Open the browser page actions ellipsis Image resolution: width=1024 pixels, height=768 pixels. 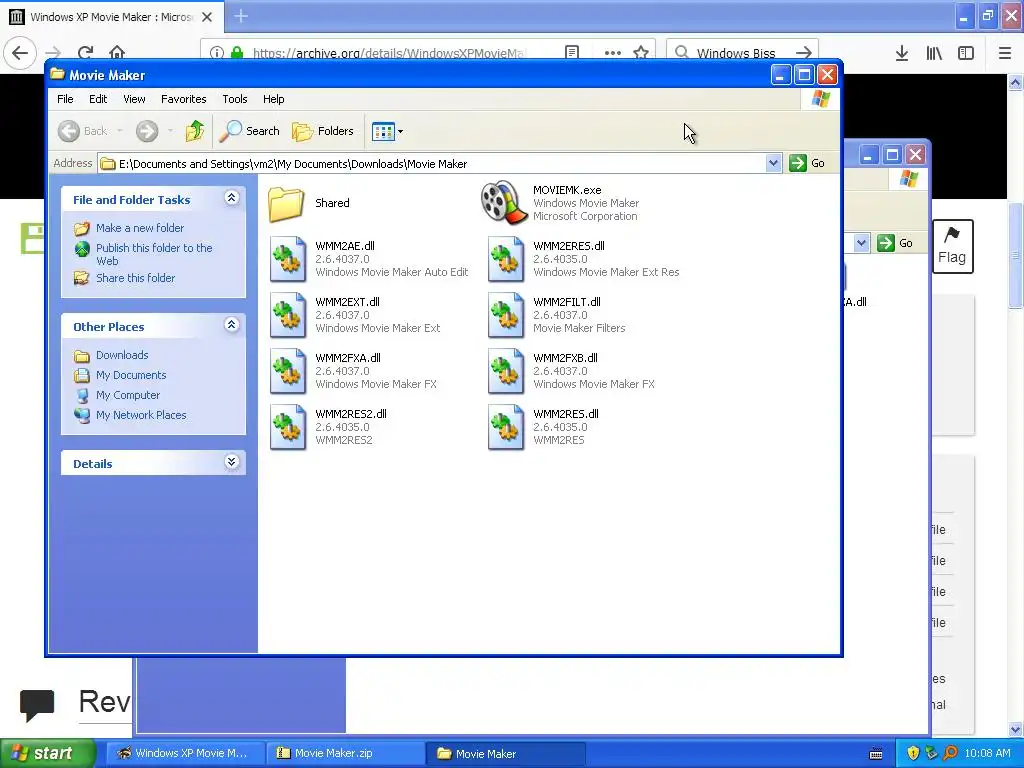click(613, 53)
